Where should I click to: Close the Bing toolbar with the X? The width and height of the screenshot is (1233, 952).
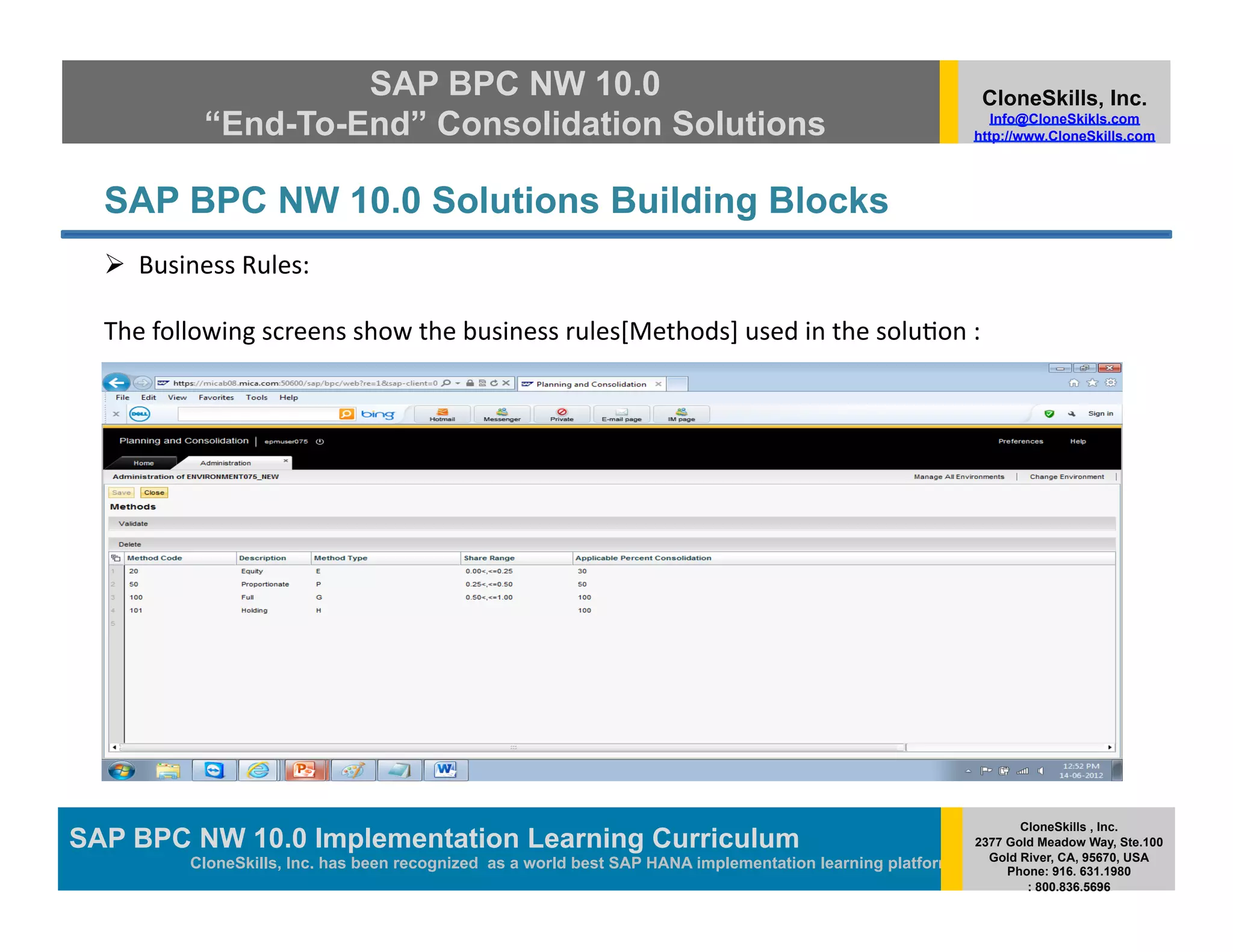point(116,414)
